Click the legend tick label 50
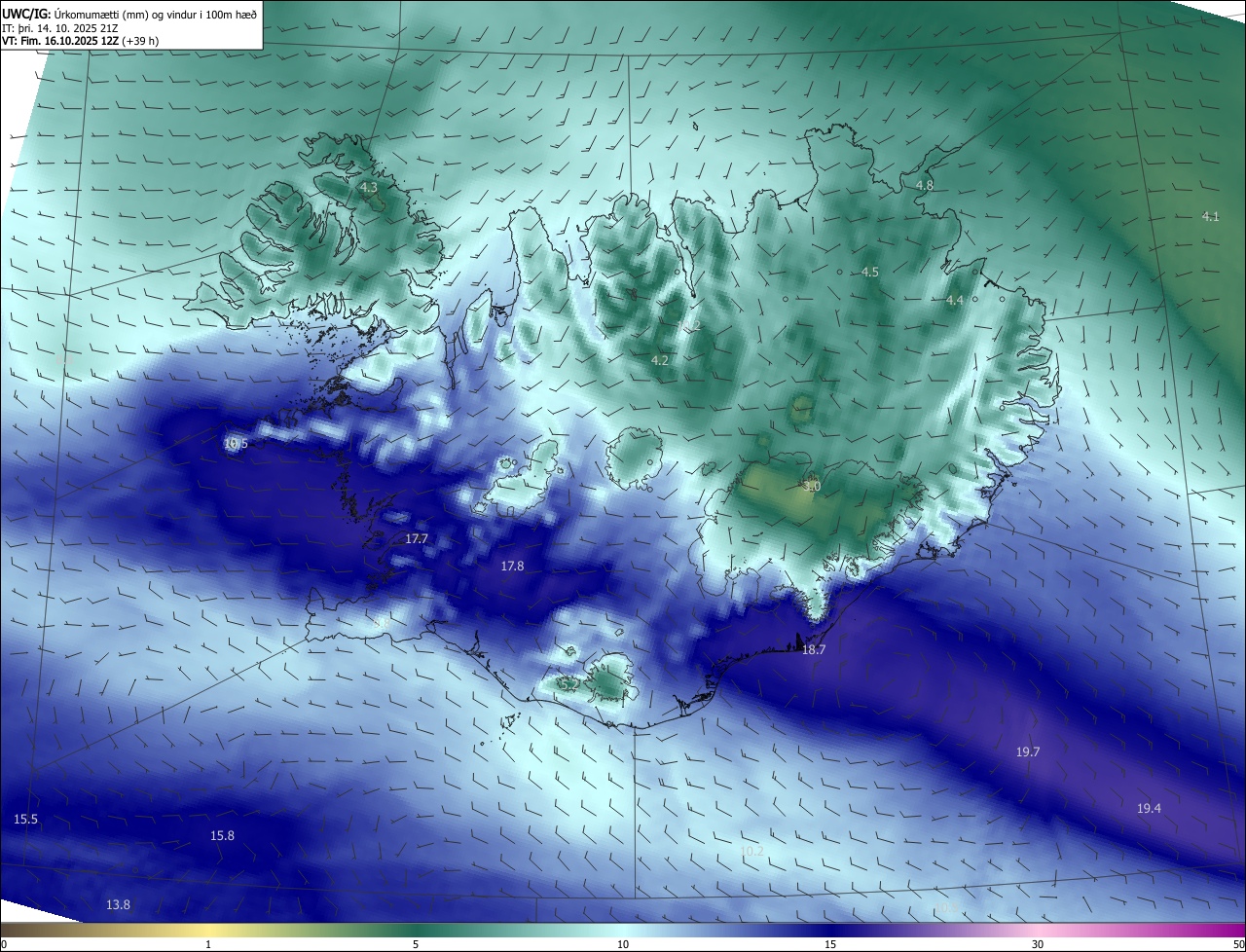 (1238, 944)
